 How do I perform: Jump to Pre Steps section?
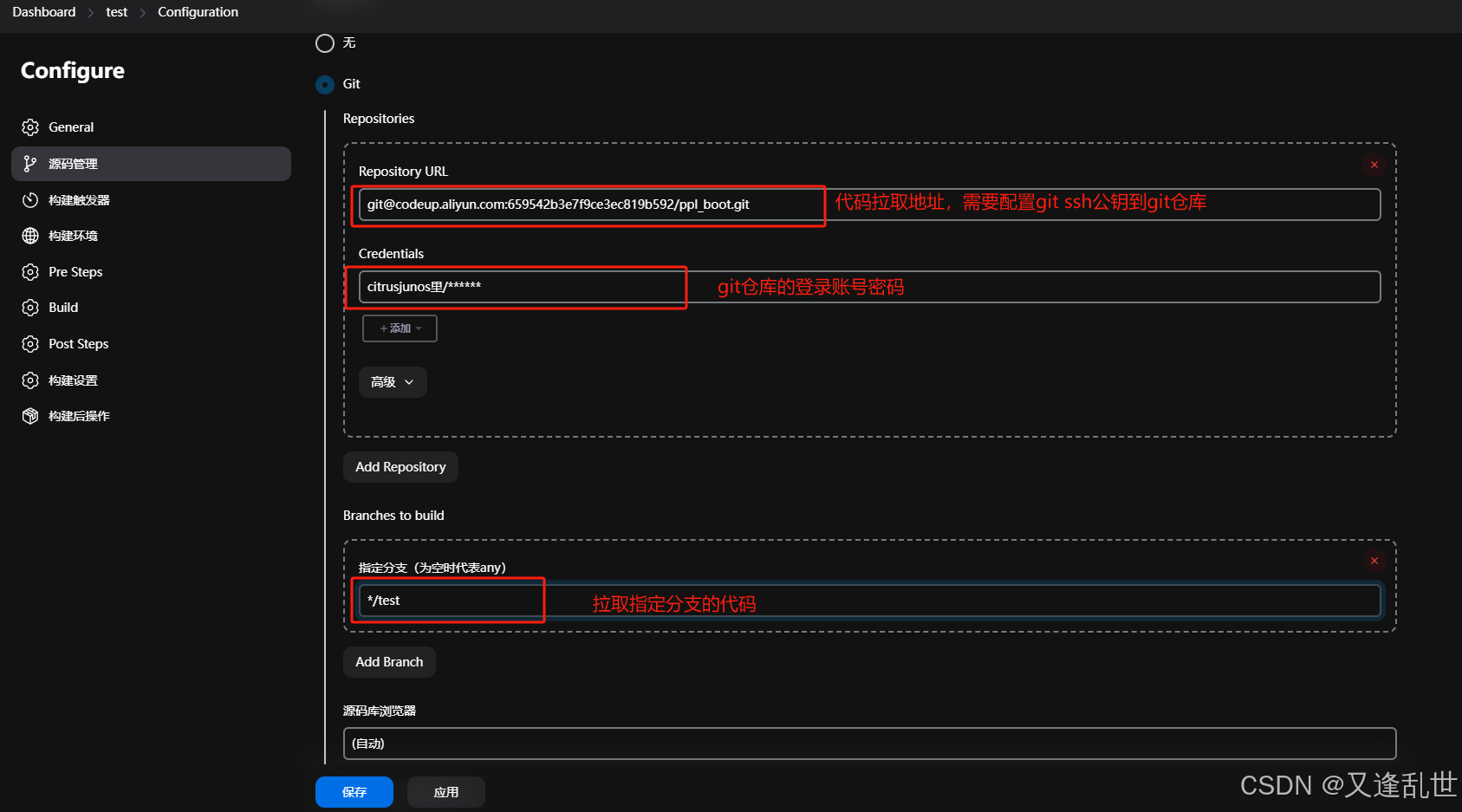coord(151,272)
